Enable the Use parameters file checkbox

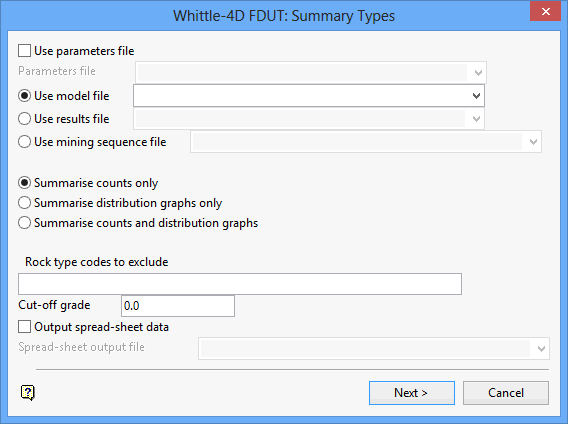point(24,51)
